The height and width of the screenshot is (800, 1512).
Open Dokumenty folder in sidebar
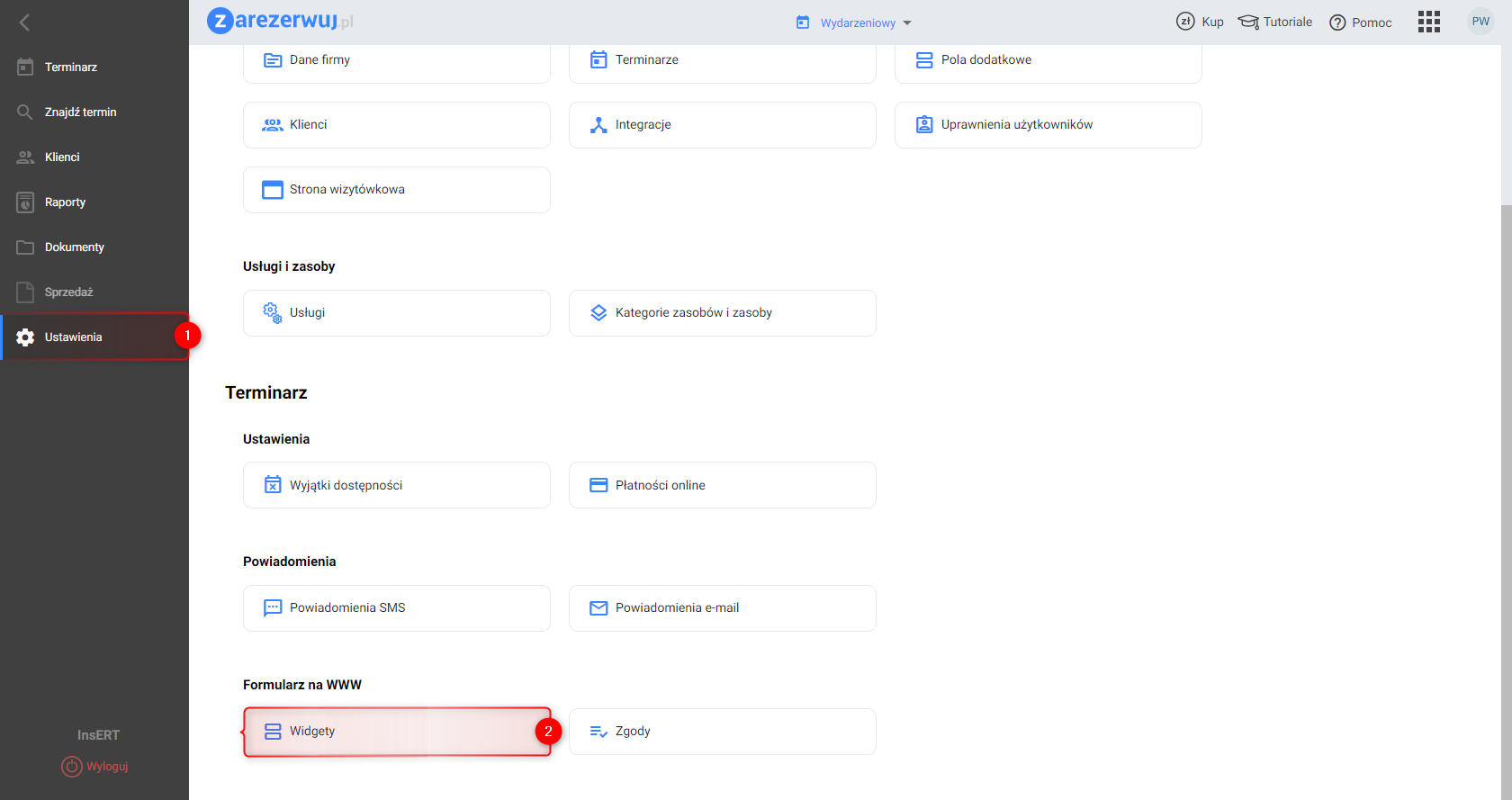[74, 247]
